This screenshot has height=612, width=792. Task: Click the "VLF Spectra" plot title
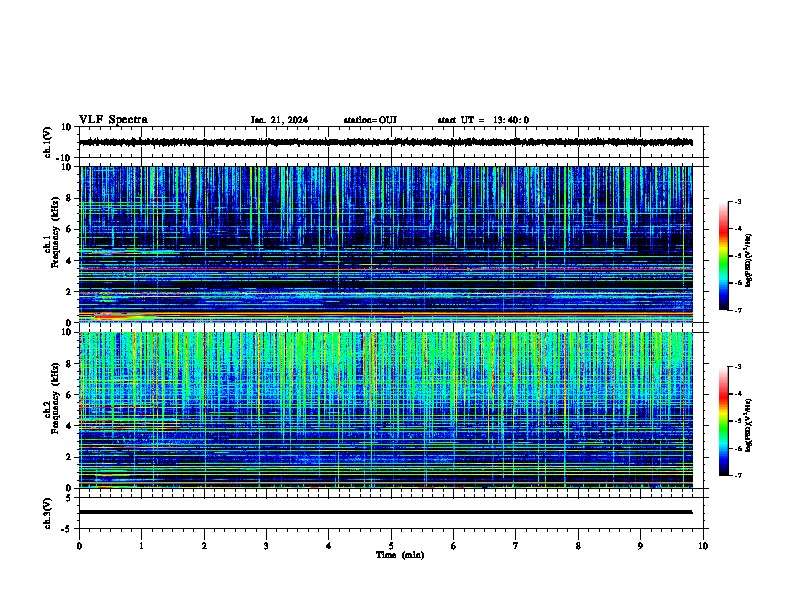(x=113, y=120)
